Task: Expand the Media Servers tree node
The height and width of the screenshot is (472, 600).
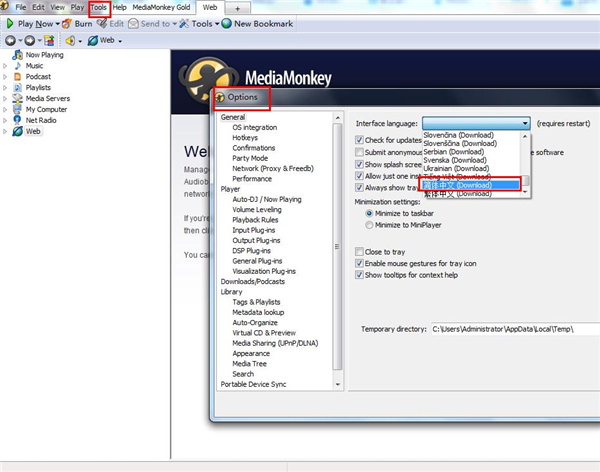Action: (5, 98)
